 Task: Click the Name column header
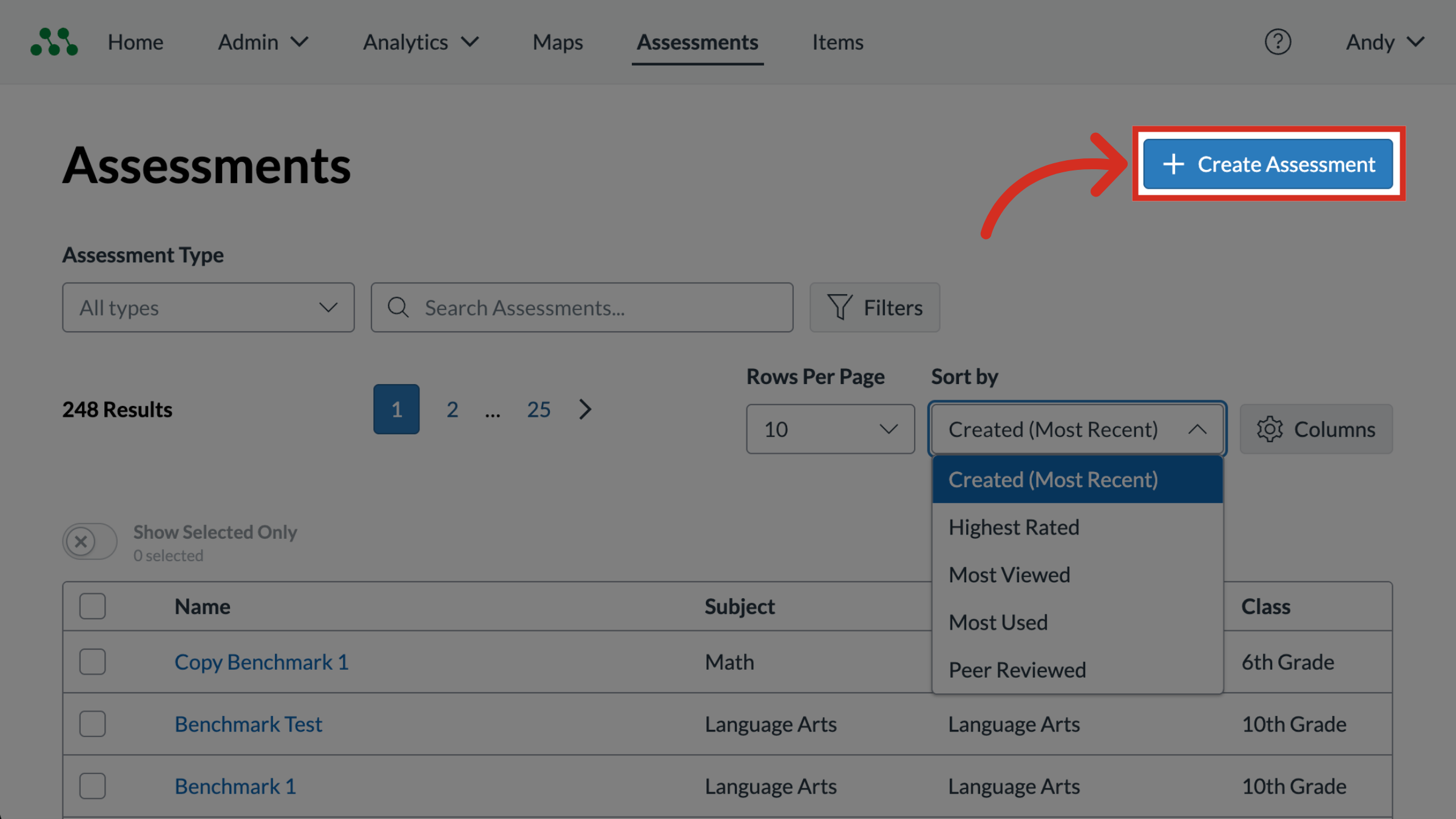(x=202, y=606)
